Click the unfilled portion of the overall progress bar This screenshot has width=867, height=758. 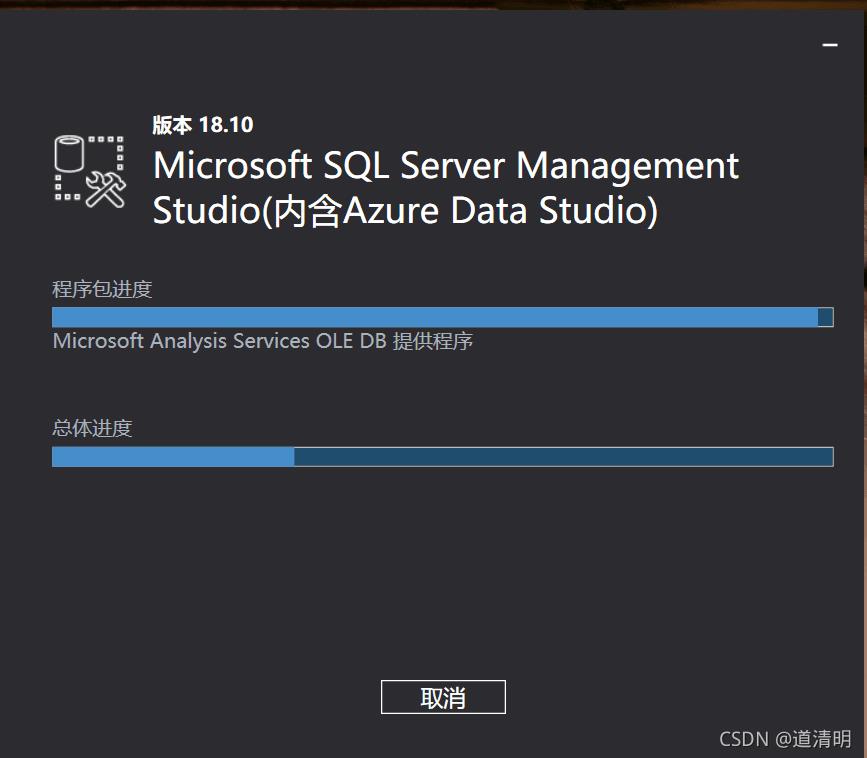pyautogui.click(x=563, y=457)
